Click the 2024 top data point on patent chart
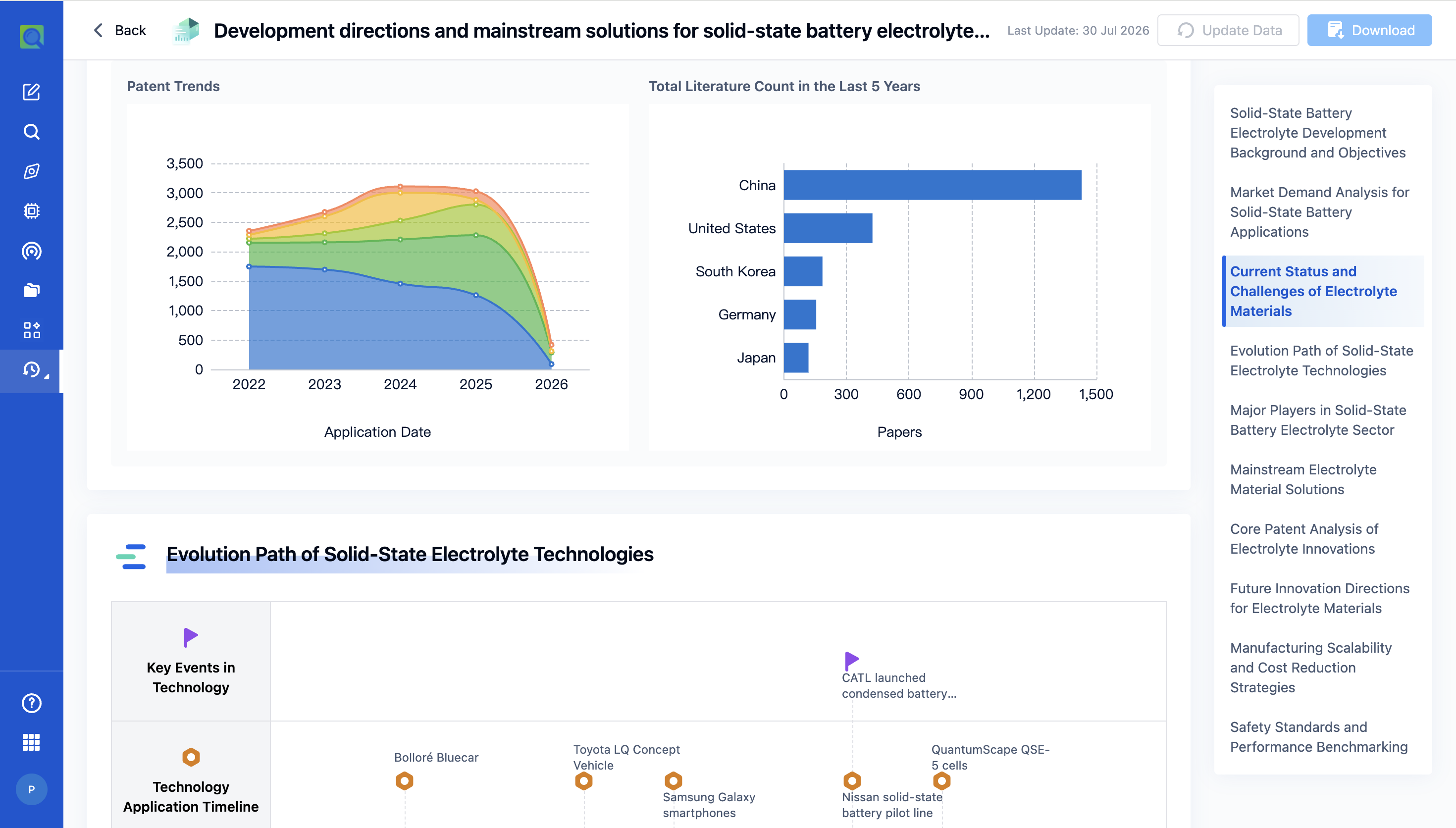 coord(400,186)
